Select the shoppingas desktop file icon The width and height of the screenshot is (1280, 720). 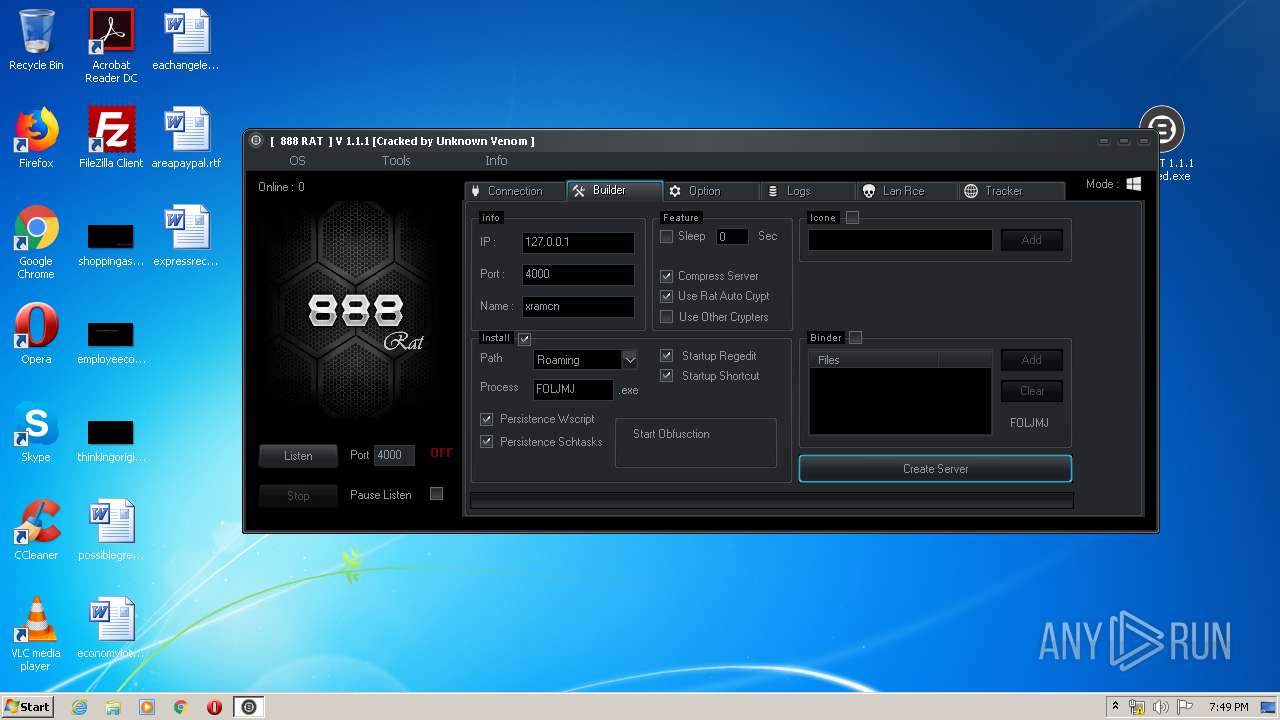pos(111,245)
